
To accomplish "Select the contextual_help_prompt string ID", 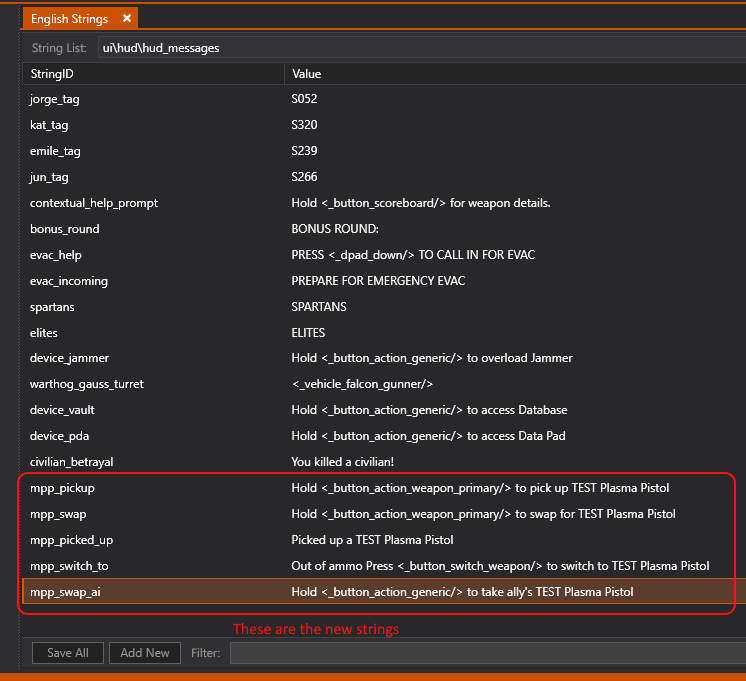I will 94,203.
